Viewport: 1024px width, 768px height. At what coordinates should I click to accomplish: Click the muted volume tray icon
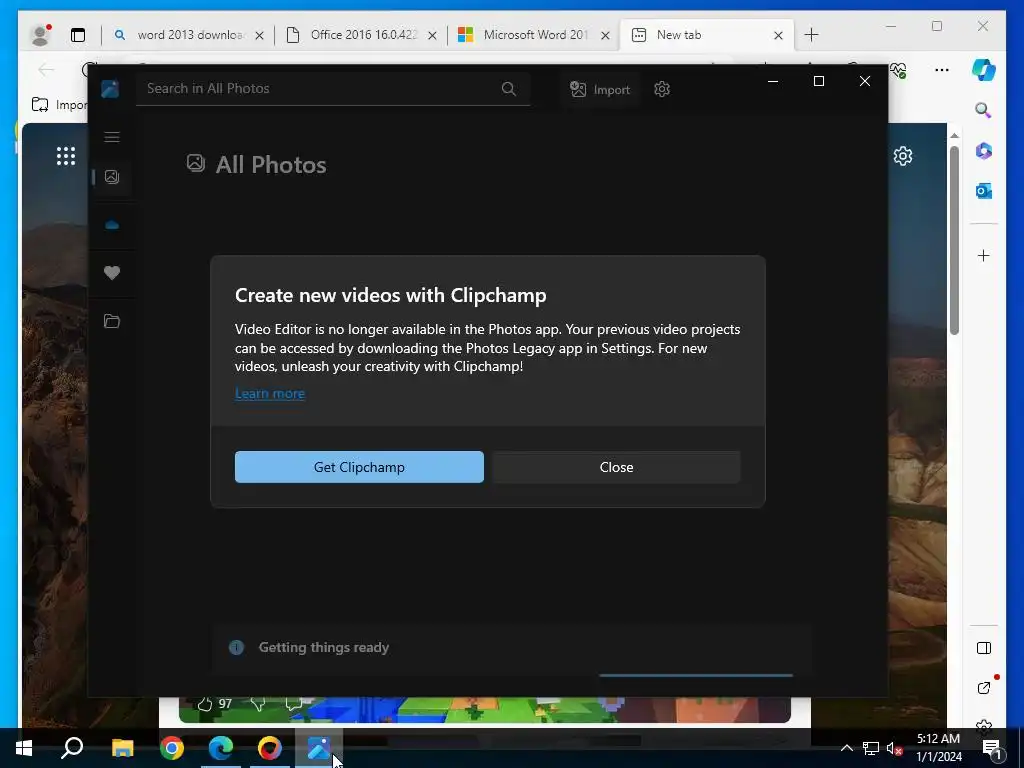(894, 748)
